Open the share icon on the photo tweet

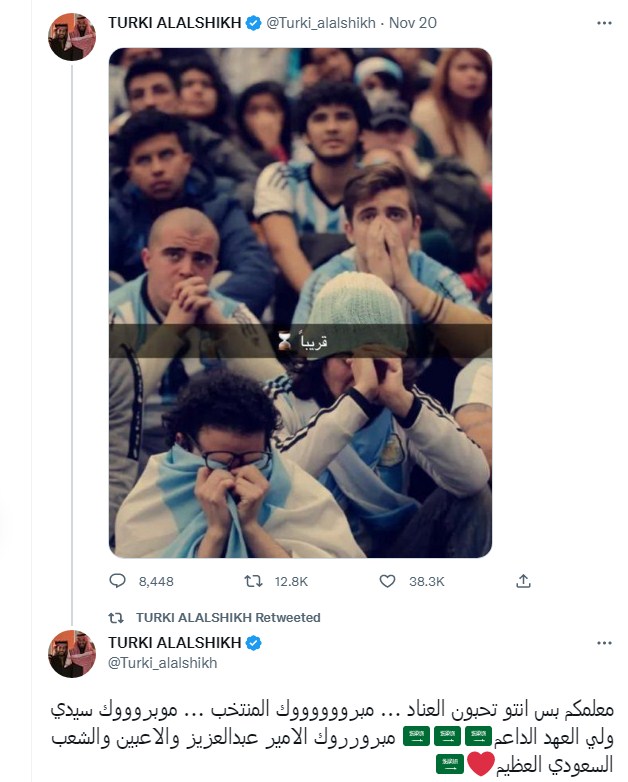pos(524,581)
